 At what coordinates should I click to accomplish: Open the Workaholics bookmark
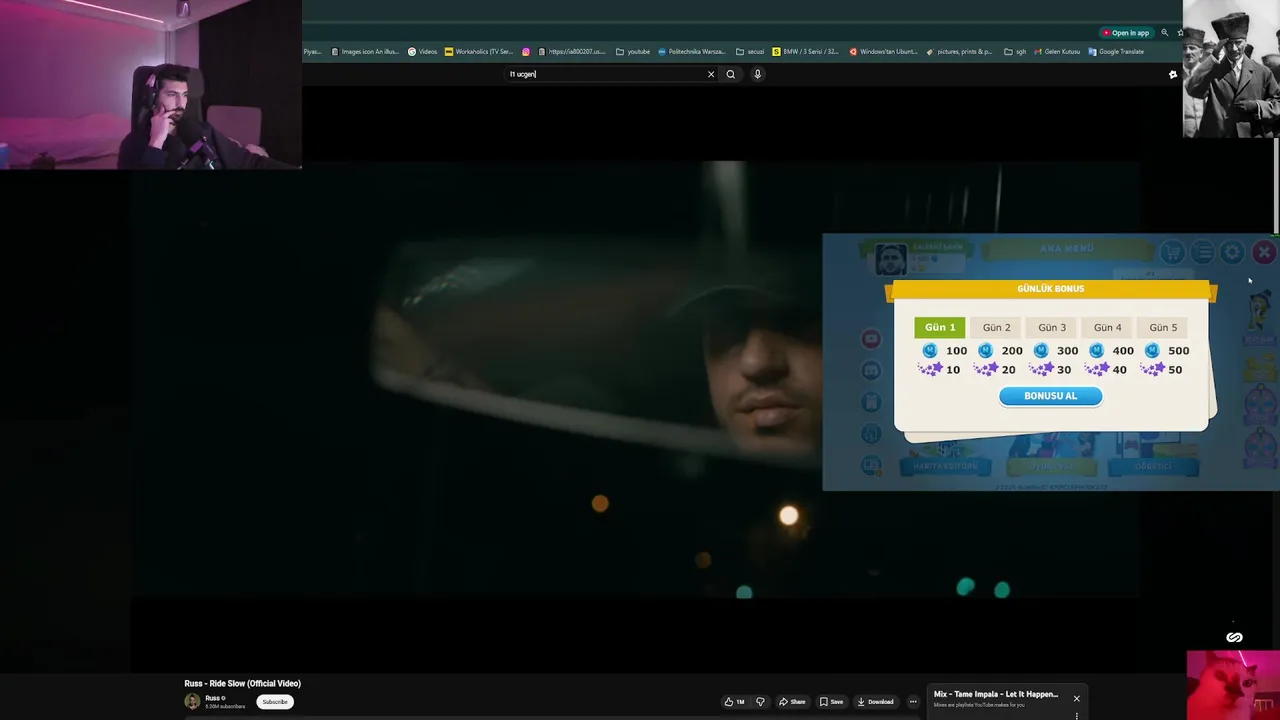point(479,52)
